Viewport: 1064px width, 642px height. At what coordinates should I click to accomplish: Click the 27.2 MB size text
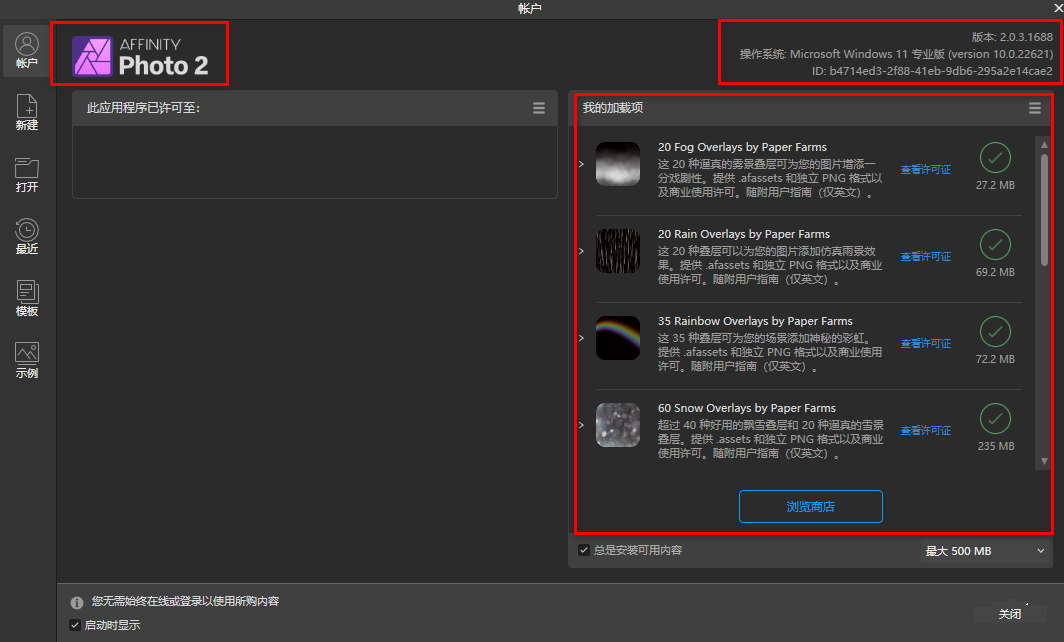pos(995,185)
